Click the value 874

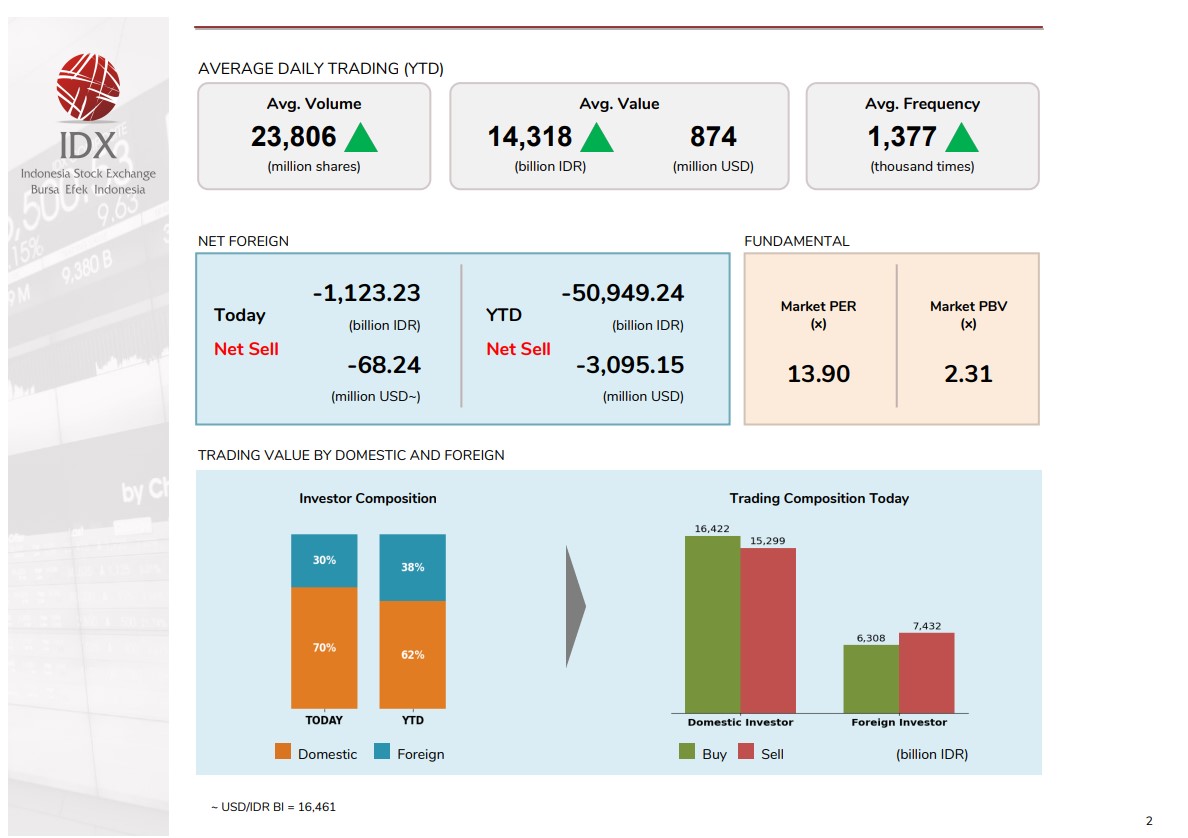[713, 137]
